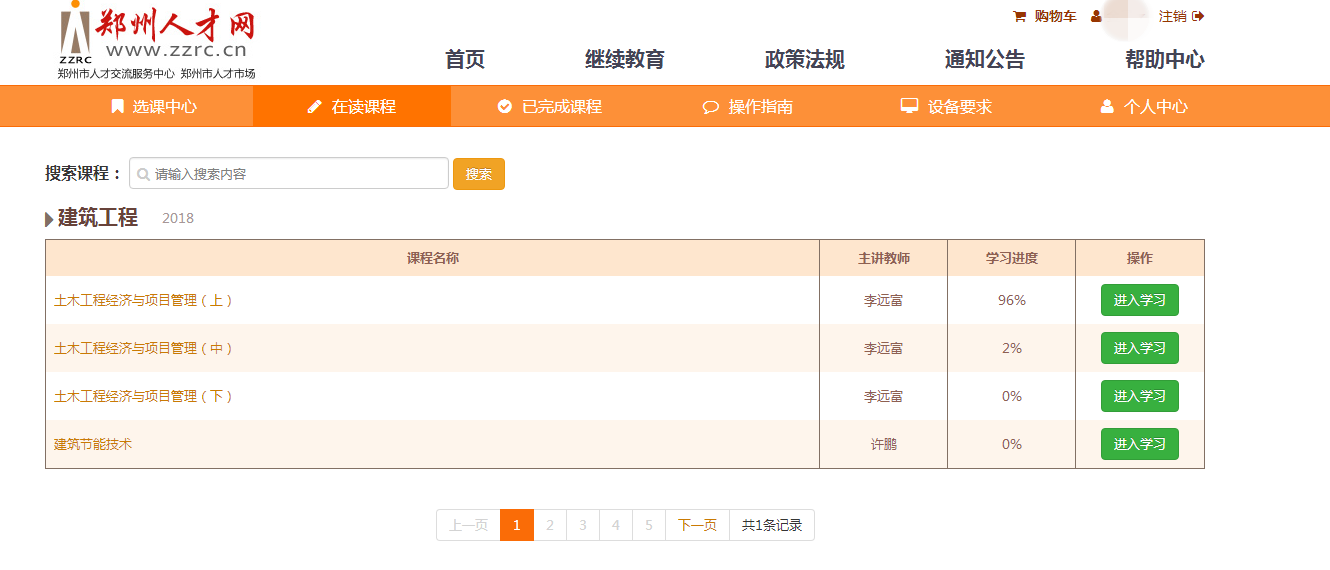
Task: Go to 个人中心 personal center
Action: [x=1144, y=106]
